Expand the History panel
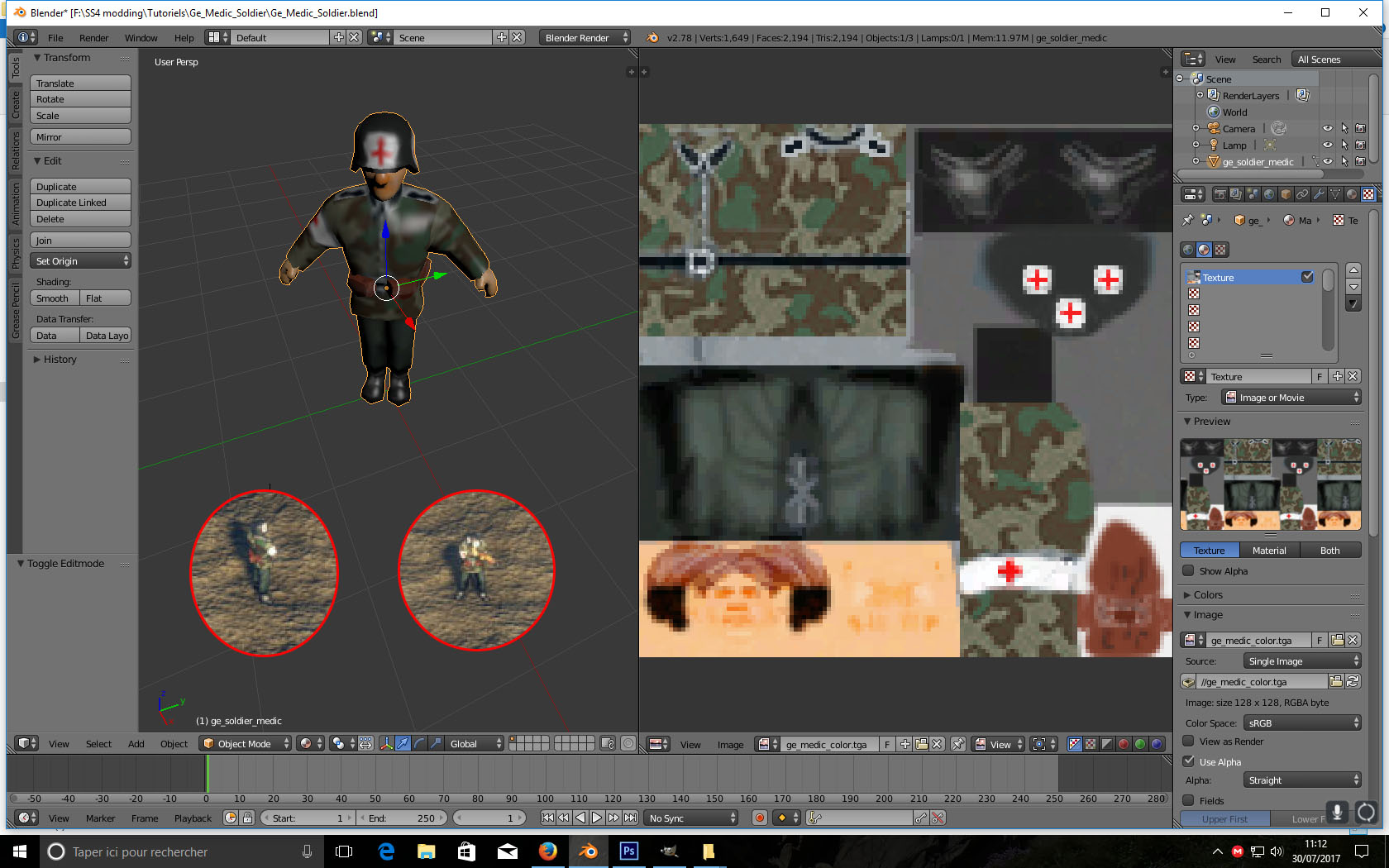Image resolution: width=1389 pixels, height=868 pixels. click(x=55, y=359)
